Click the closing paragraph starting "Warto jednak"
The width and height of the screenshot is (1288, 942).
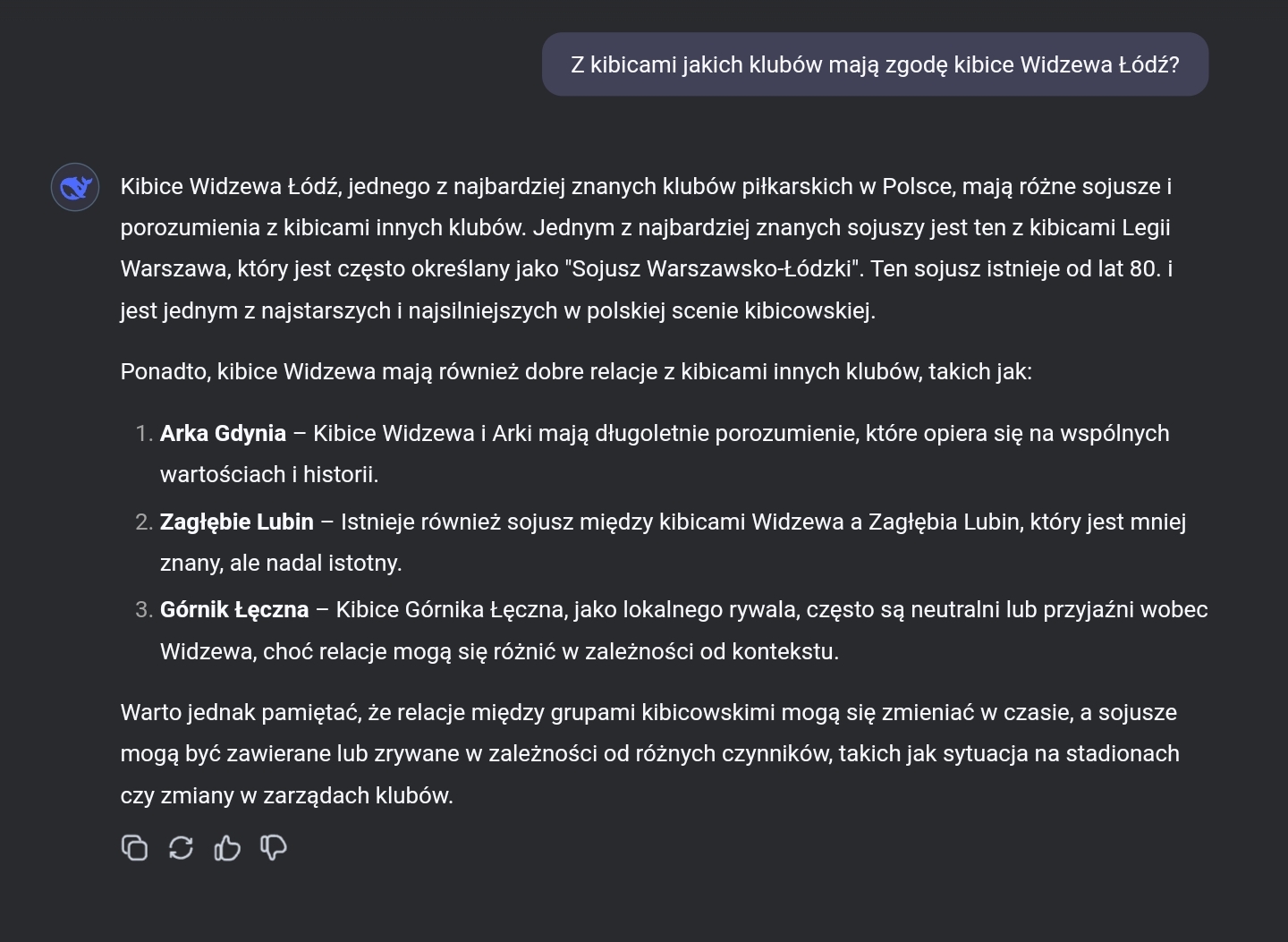pos(648,713)
